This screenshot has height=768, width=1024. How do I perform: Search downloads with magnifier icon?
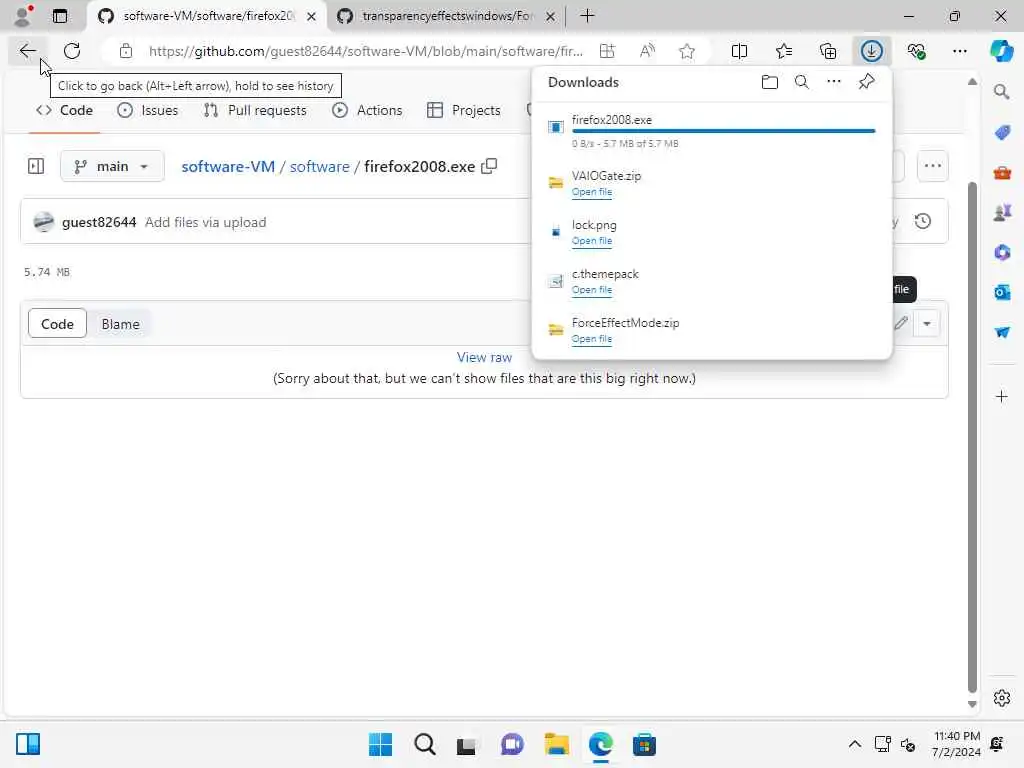tap(802, 82)
